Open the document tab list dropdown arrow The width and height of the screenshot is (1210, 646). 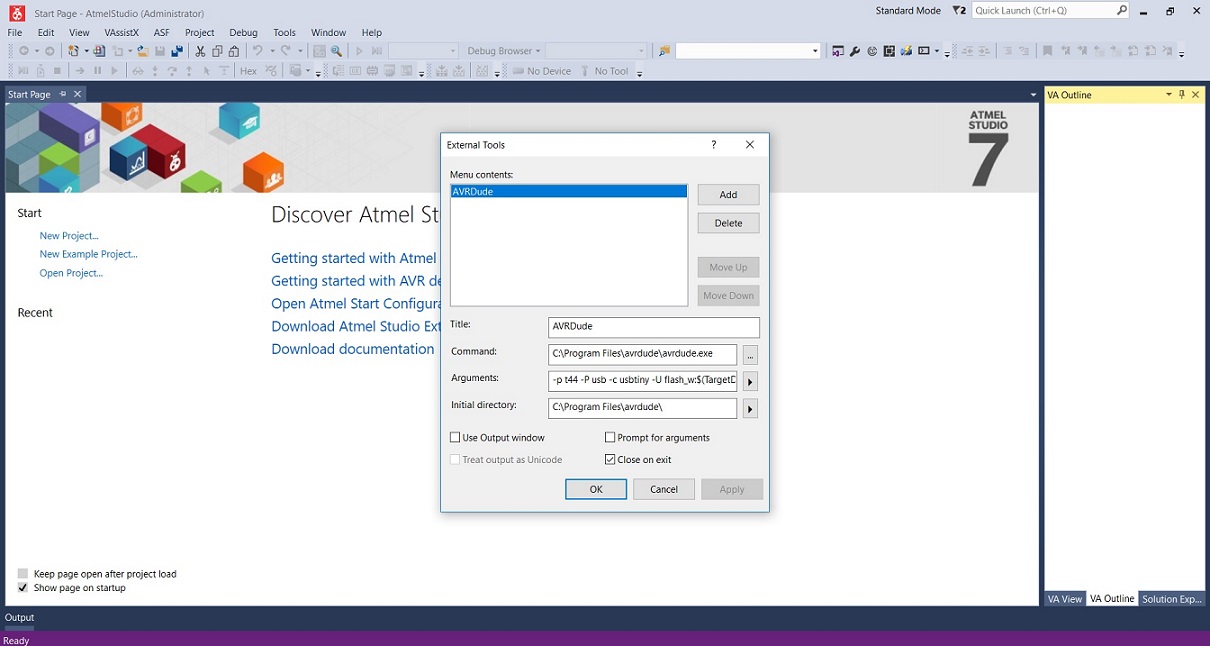[1033, 95]
